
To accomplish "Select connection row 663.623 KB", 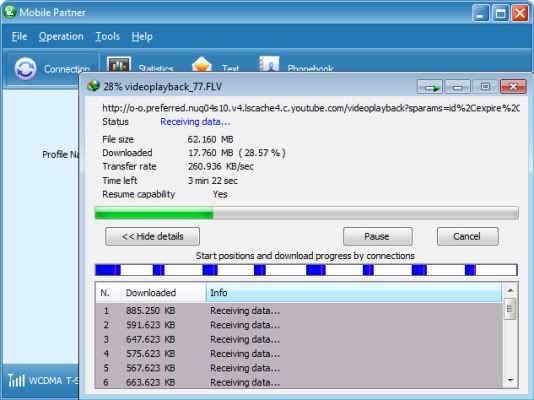I will pyautogui.click(x=299, y=382).
